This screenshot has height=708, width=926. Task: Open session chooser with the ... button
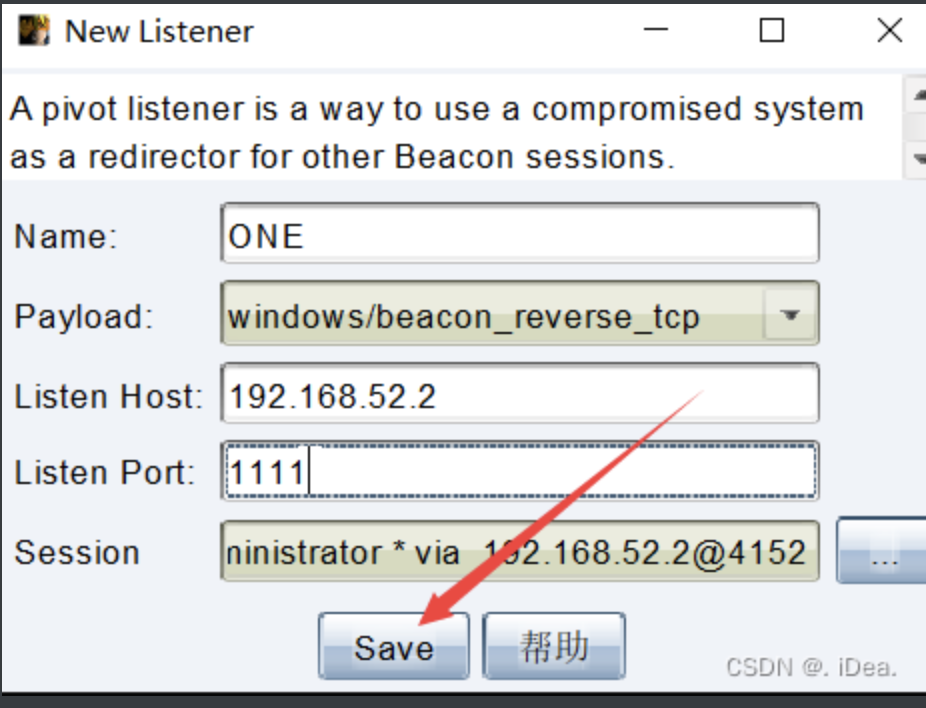(x=881, y=550)
